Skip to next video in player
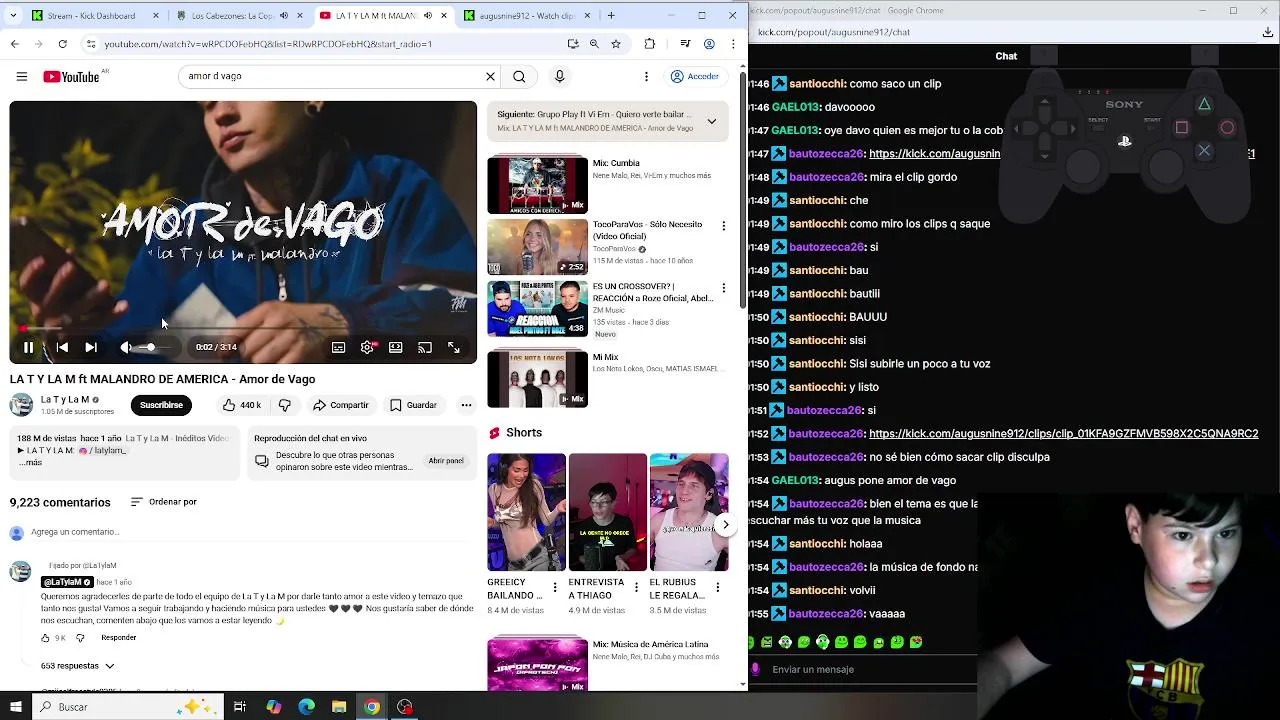This screenshot has width=1280, height=720. tap(91, 347)
